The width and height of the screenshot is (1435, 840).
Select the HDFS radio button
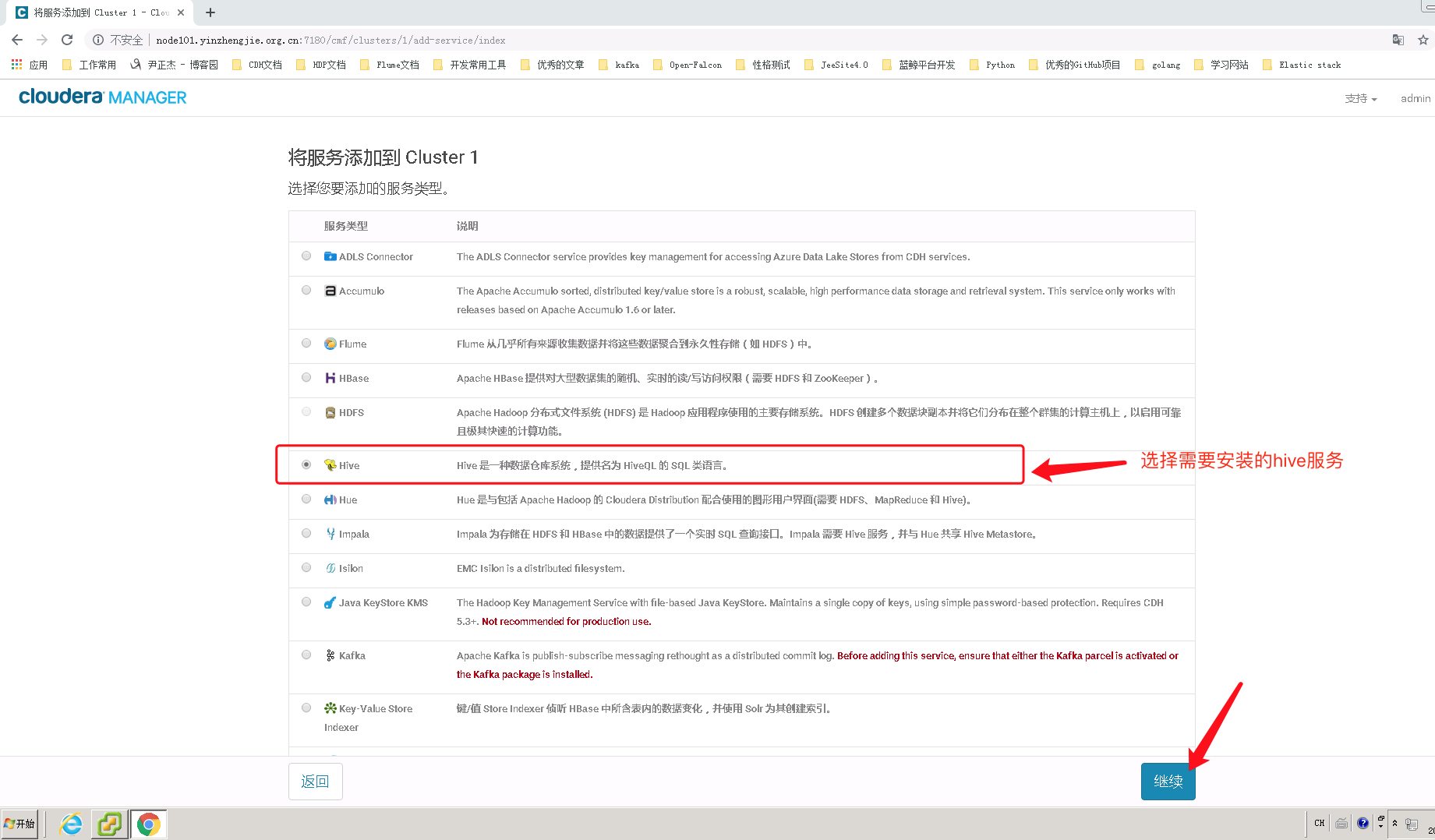point(306,412)
